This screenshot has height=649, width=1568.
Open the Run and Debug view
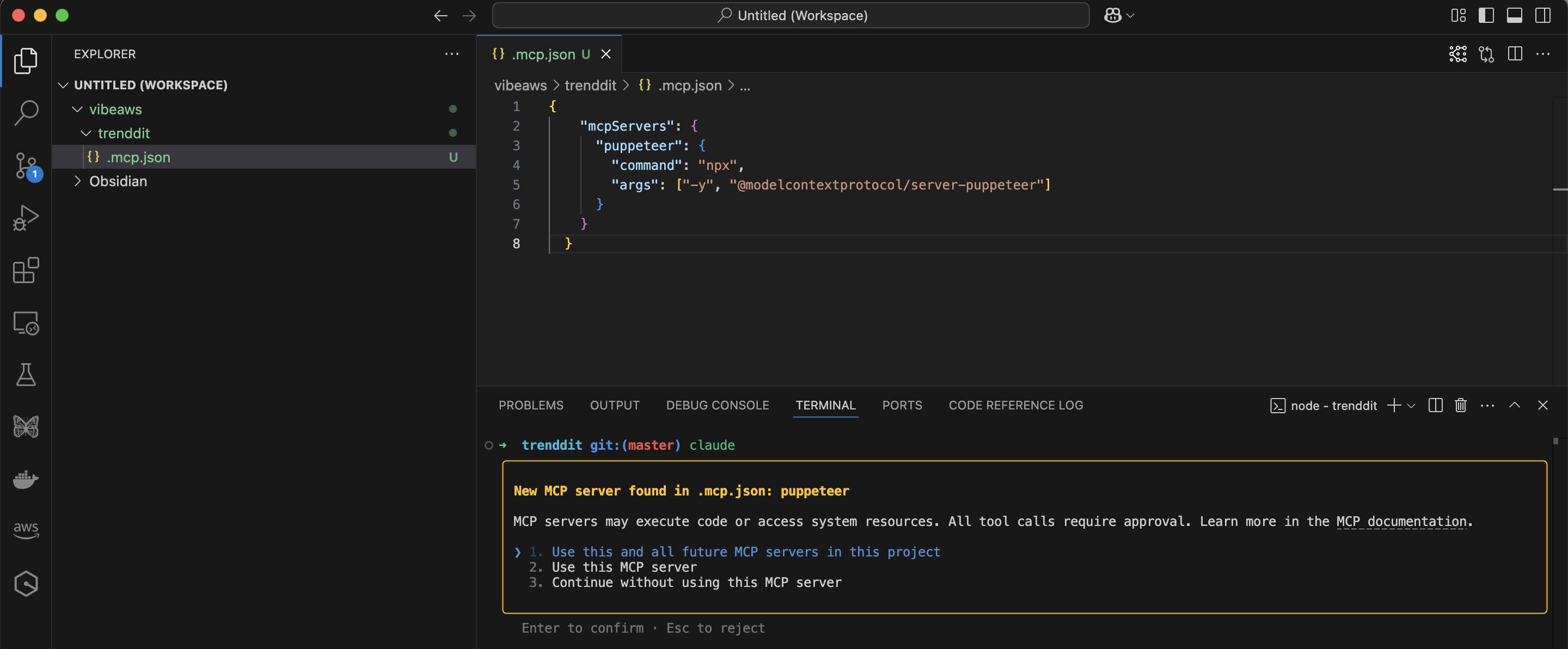point(26,217)
